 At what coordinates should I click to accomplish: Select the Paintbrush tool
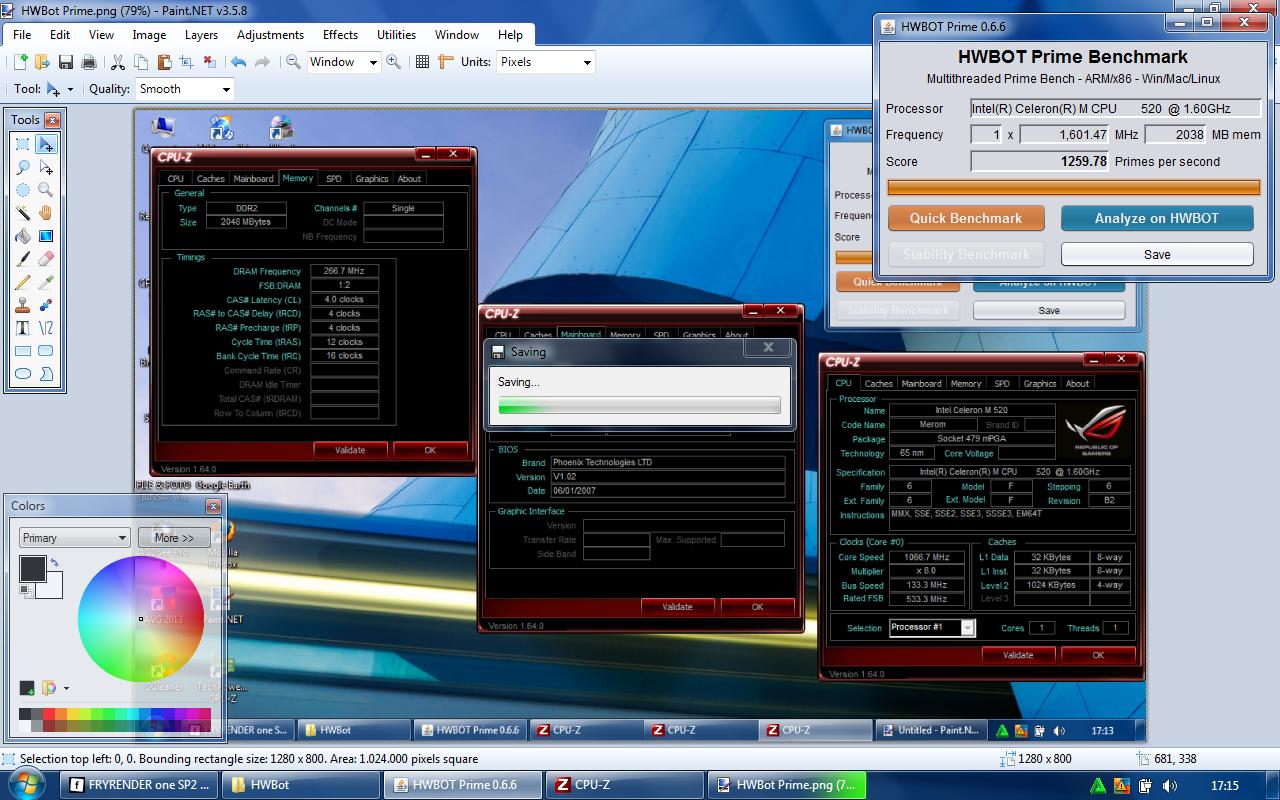(x=22, y=259)
